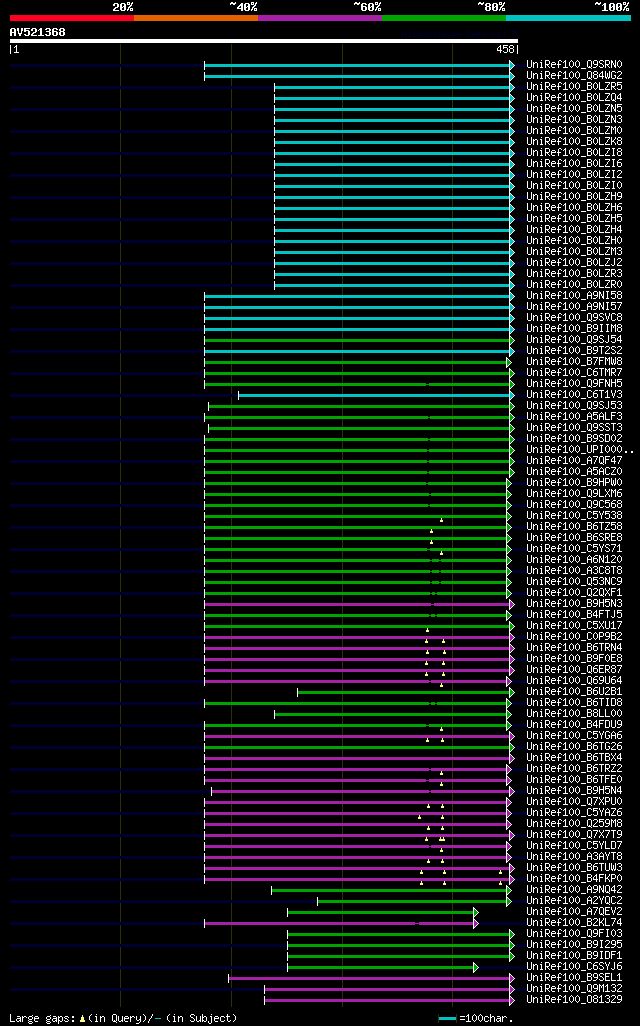Open hit UniRef100_B0LZR5
This screenshot has height=1026, width=640.
[x=575, y=86]
